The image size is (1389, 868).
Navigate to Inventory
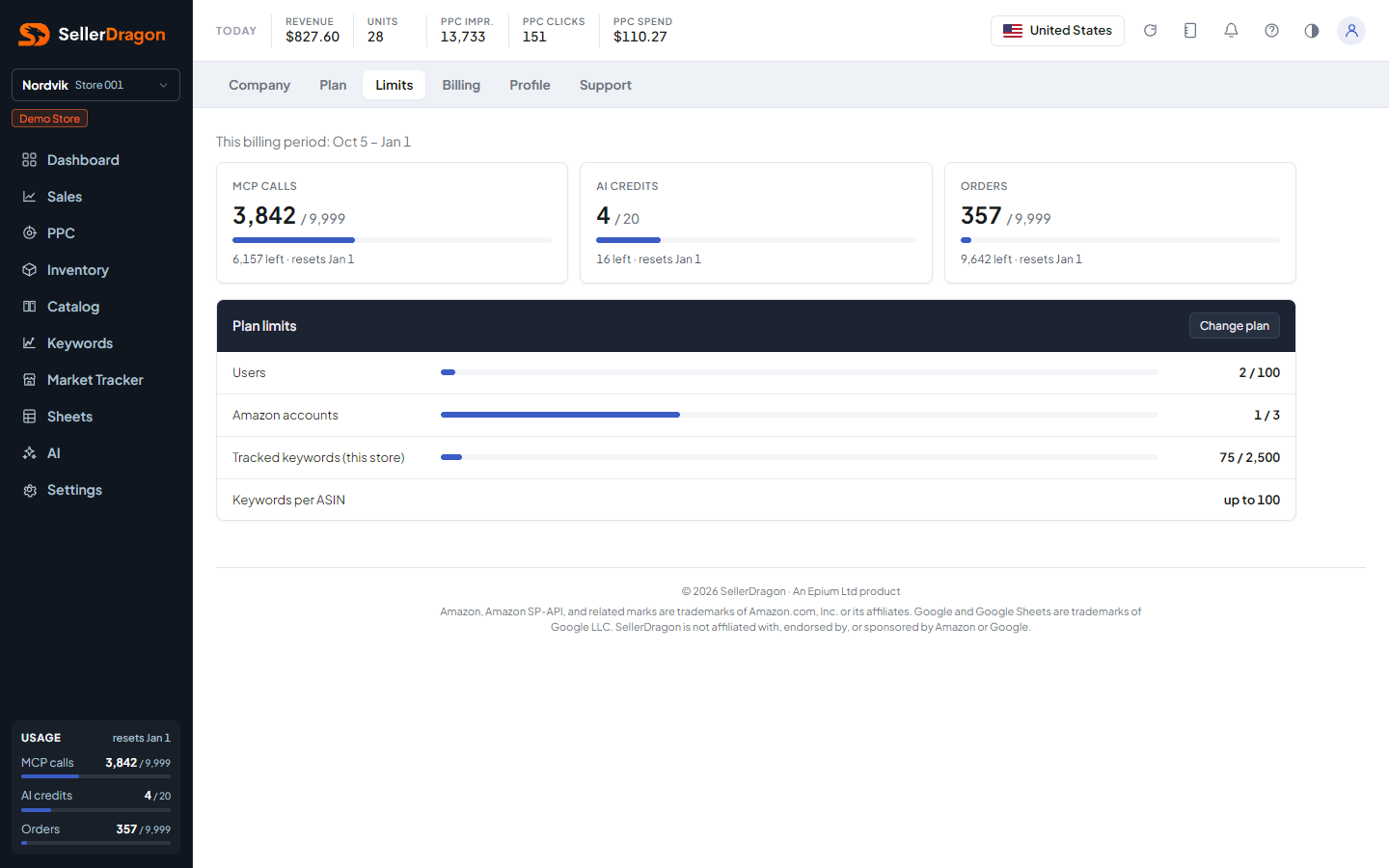pyautogui.click(x=95, y=270)
